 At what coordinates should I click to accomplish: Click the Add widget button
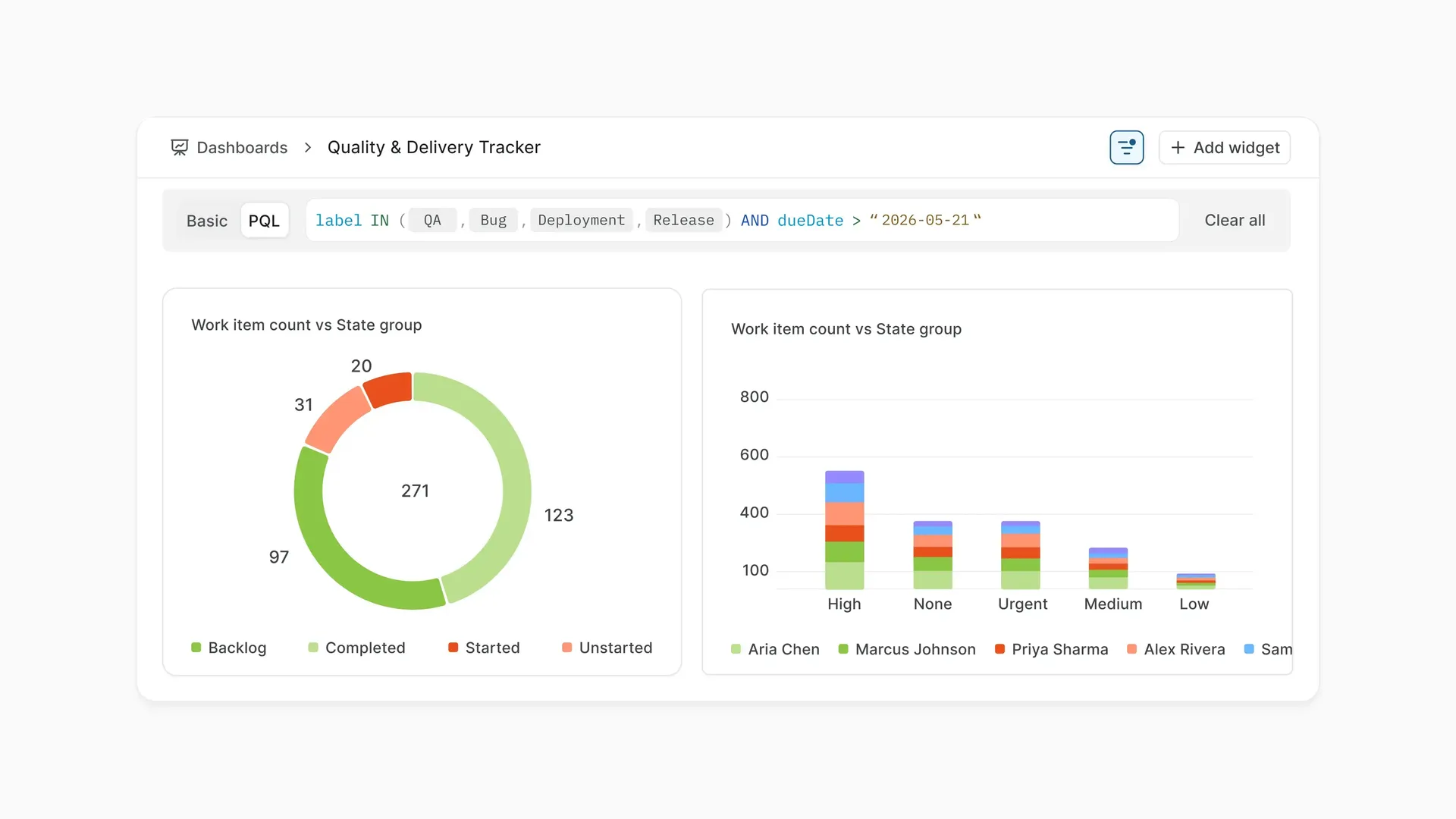(x=1224, y=147)
